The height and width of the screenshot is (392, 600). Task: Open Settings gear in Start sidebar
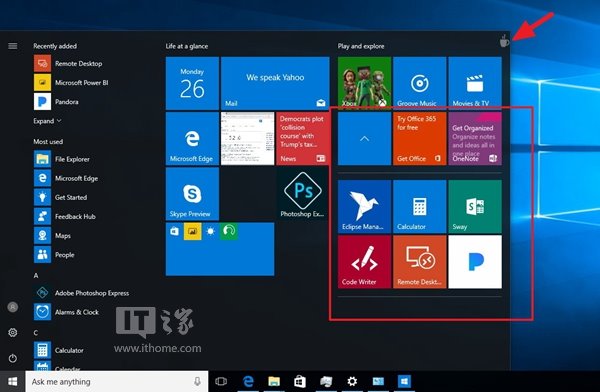point(13,332)
